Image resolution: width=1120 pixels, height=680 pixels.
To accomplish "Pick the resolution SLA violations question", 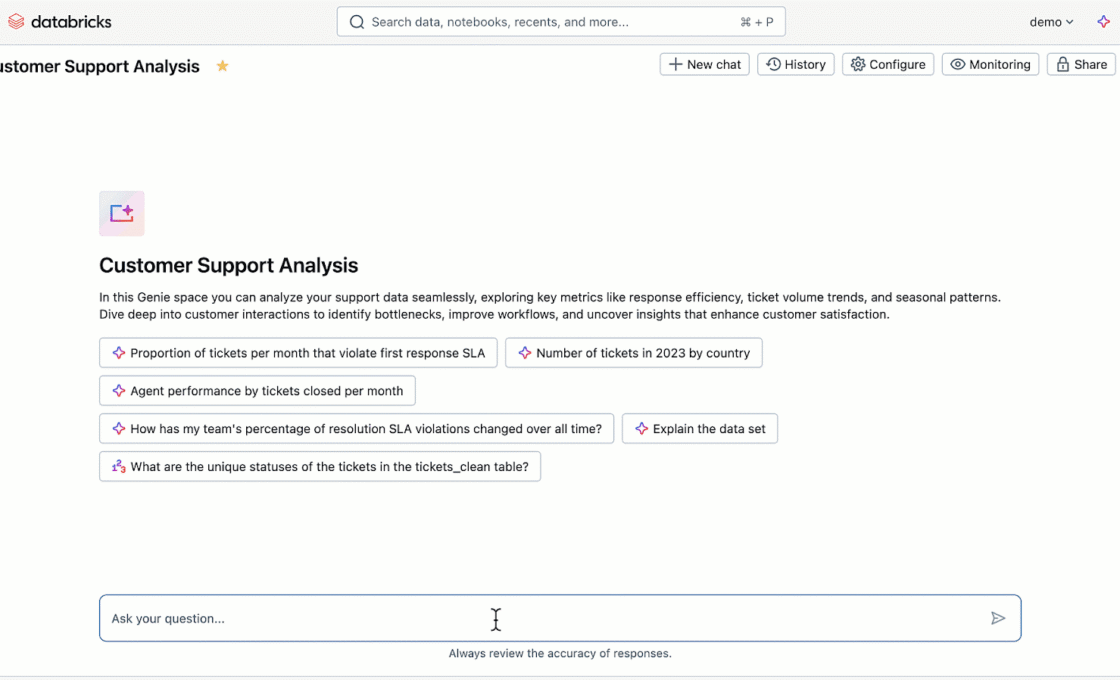I will (x=356, y=429).
